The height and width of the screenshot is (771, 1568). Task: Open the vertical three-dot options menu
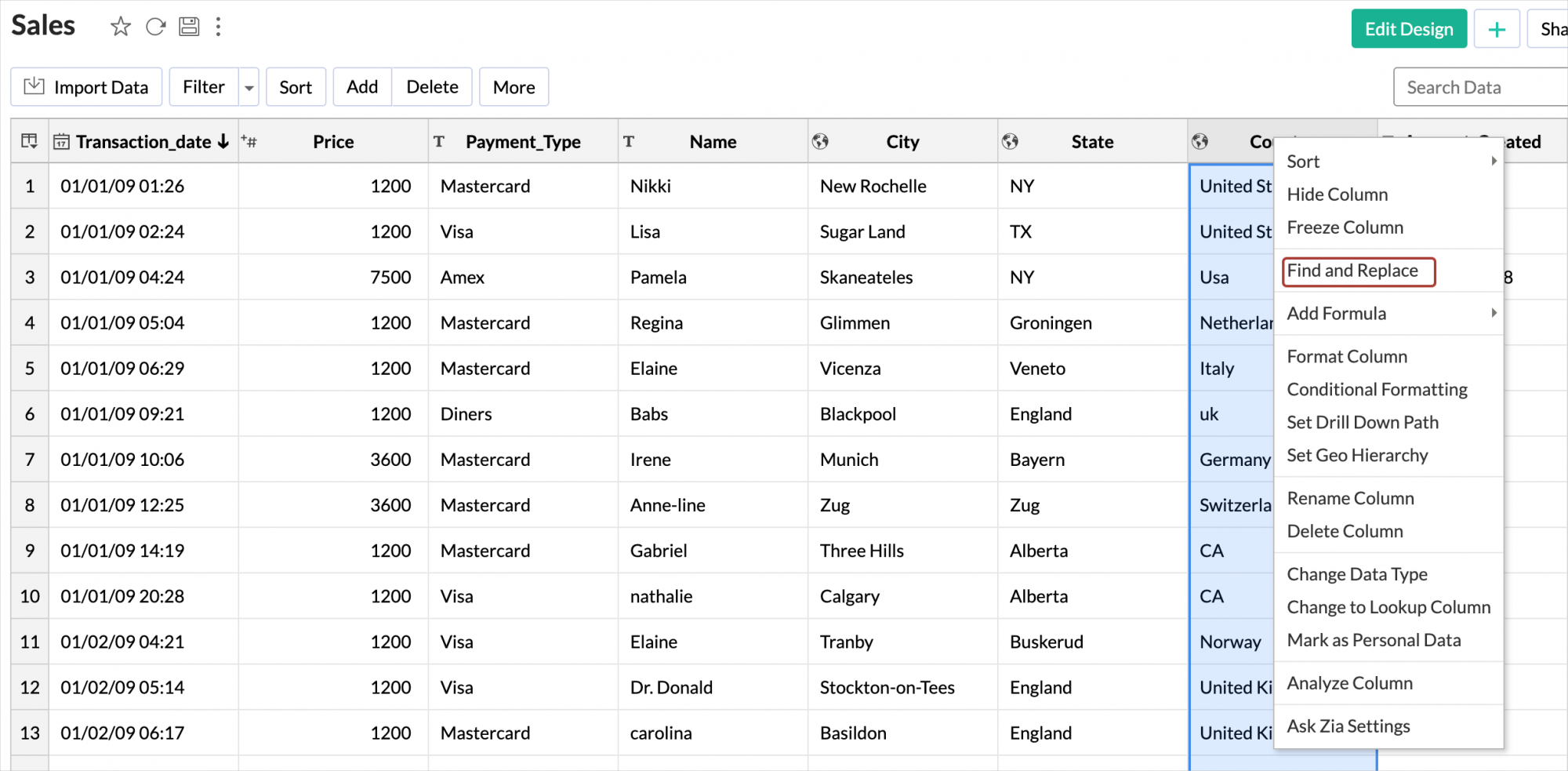click(219, 27)
